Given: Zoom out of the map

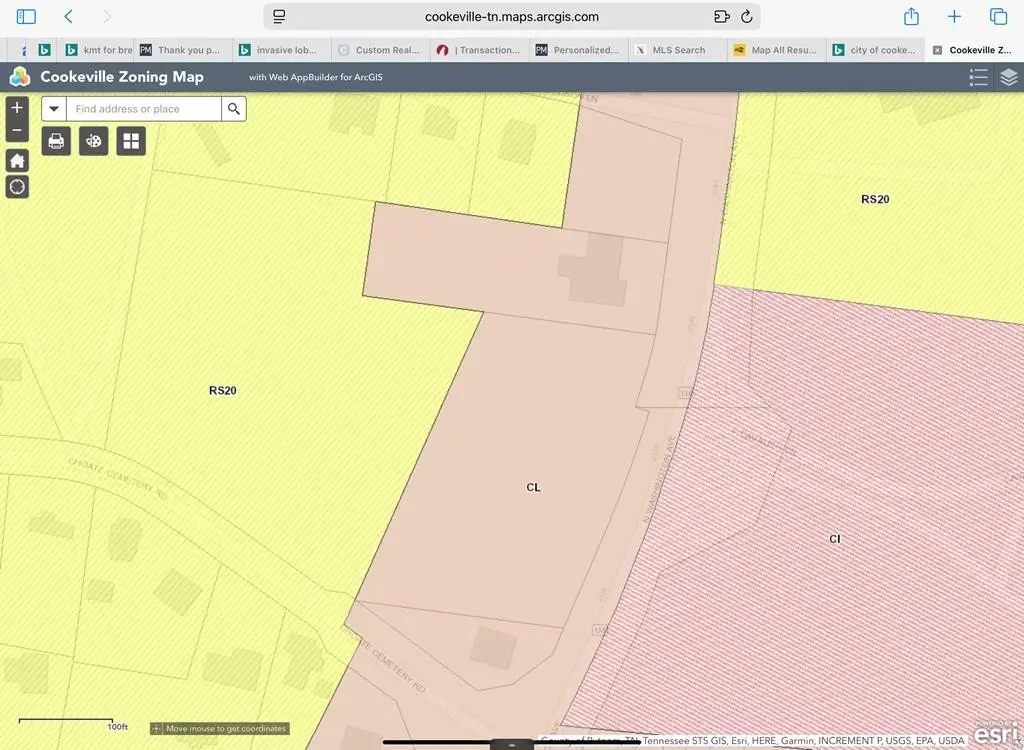Looking at the screenshot, I should coord(17,130).
